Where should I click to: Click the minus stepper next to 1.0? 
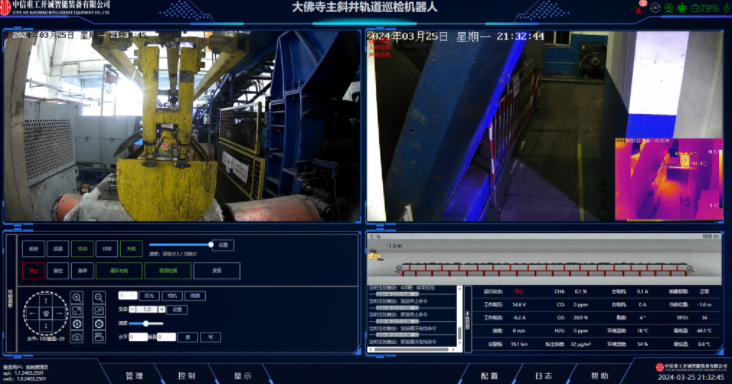click(x=133, y=309)
